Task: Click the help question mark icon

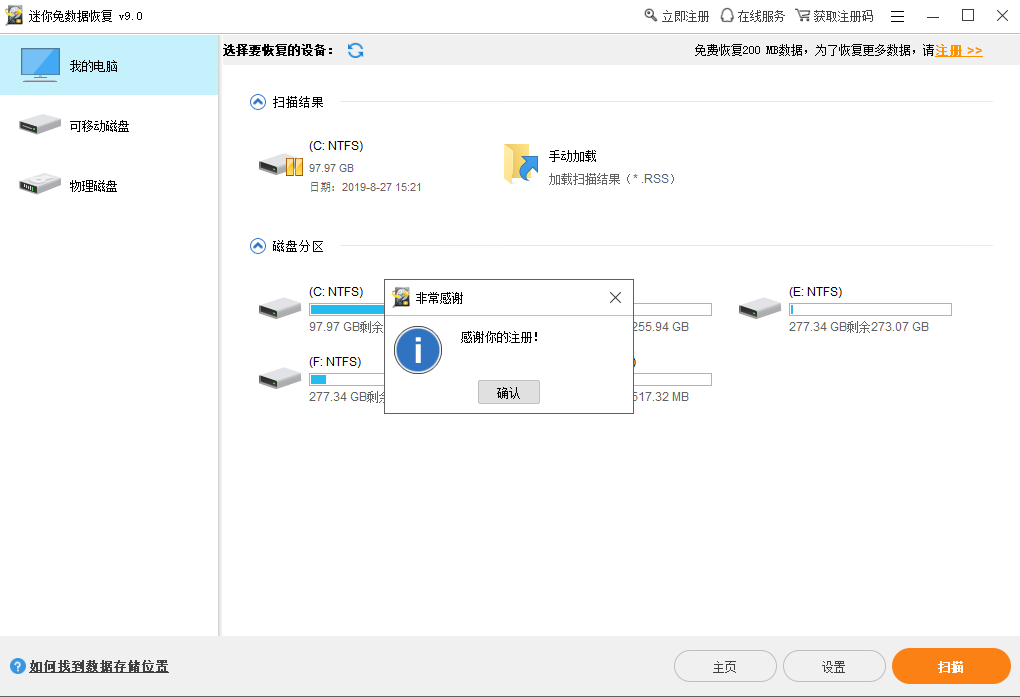Action: coord(18,666)
